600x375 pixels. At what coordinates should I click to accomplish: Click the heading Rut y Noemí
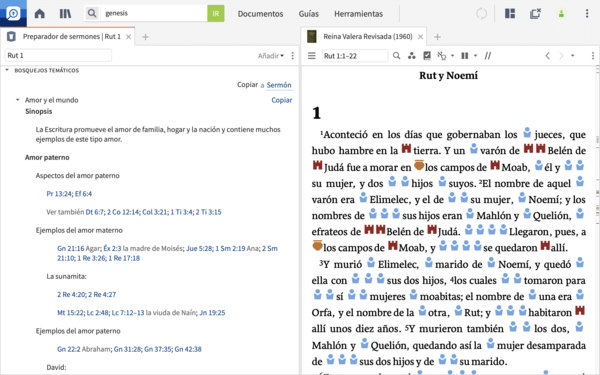click(448, 75)
